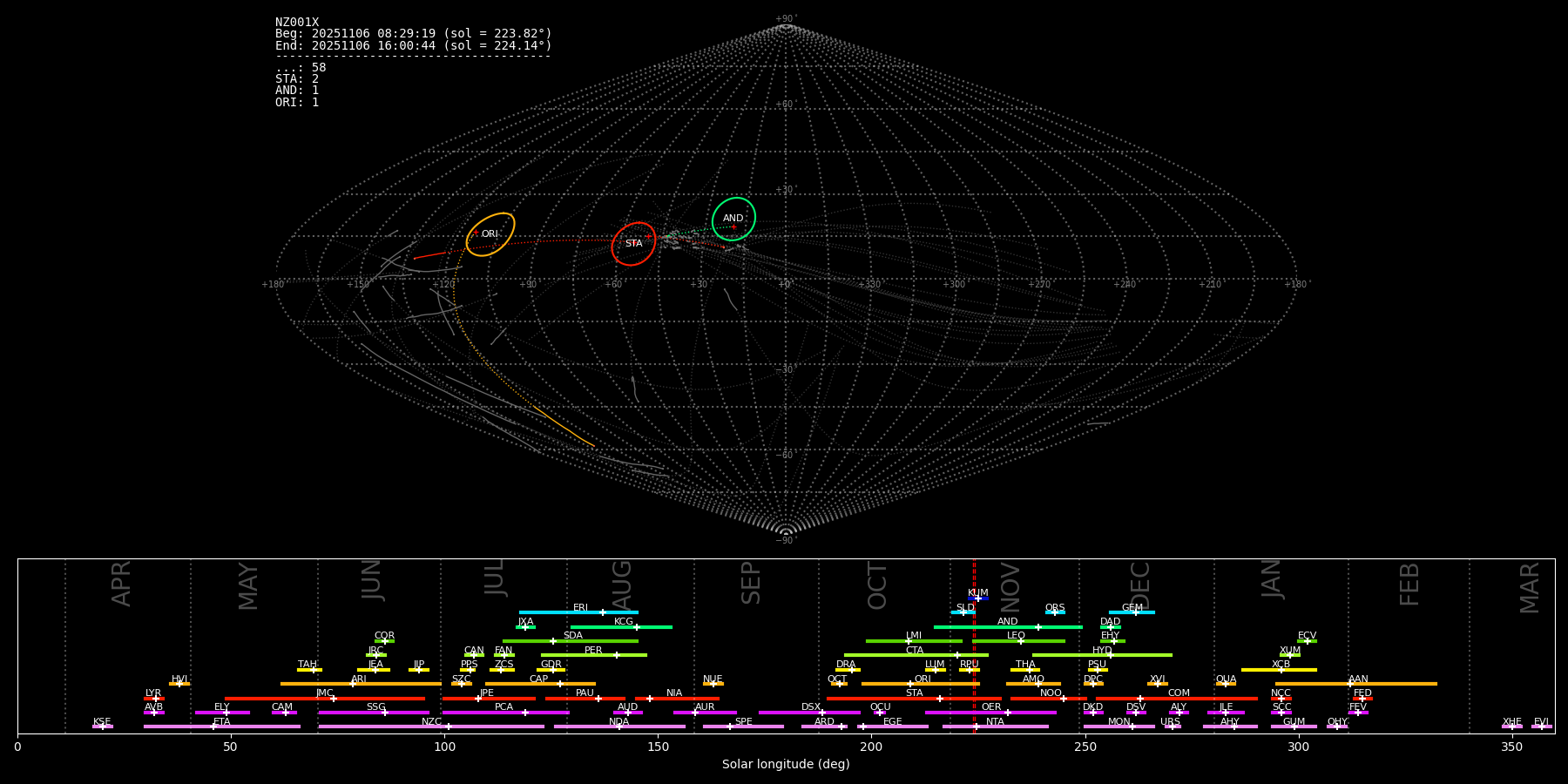Click the red STA radiant ellipse

pos(633,244)
